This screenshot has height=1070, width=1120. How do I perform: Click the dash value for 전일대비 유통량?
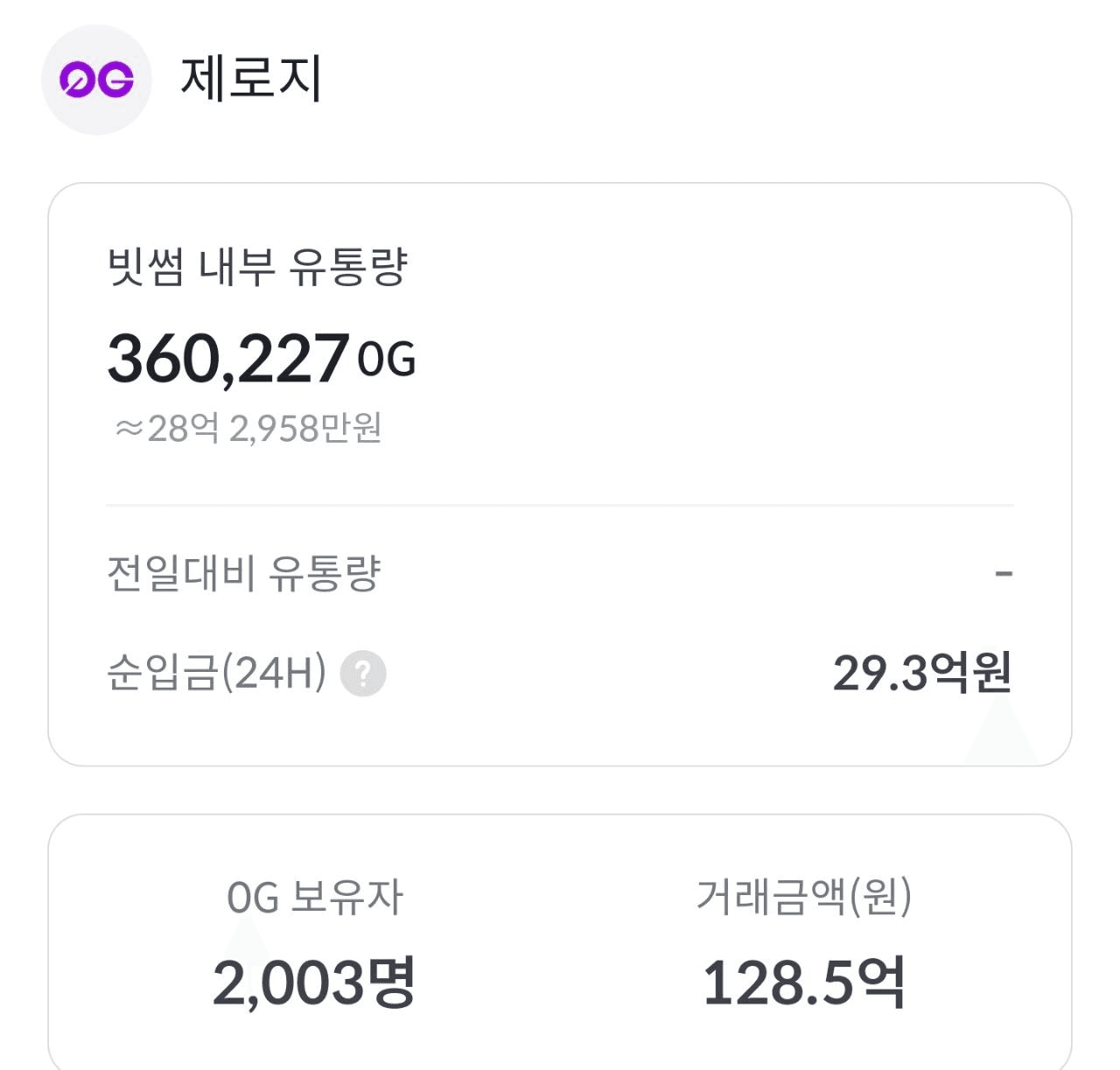click(1004, 574)
